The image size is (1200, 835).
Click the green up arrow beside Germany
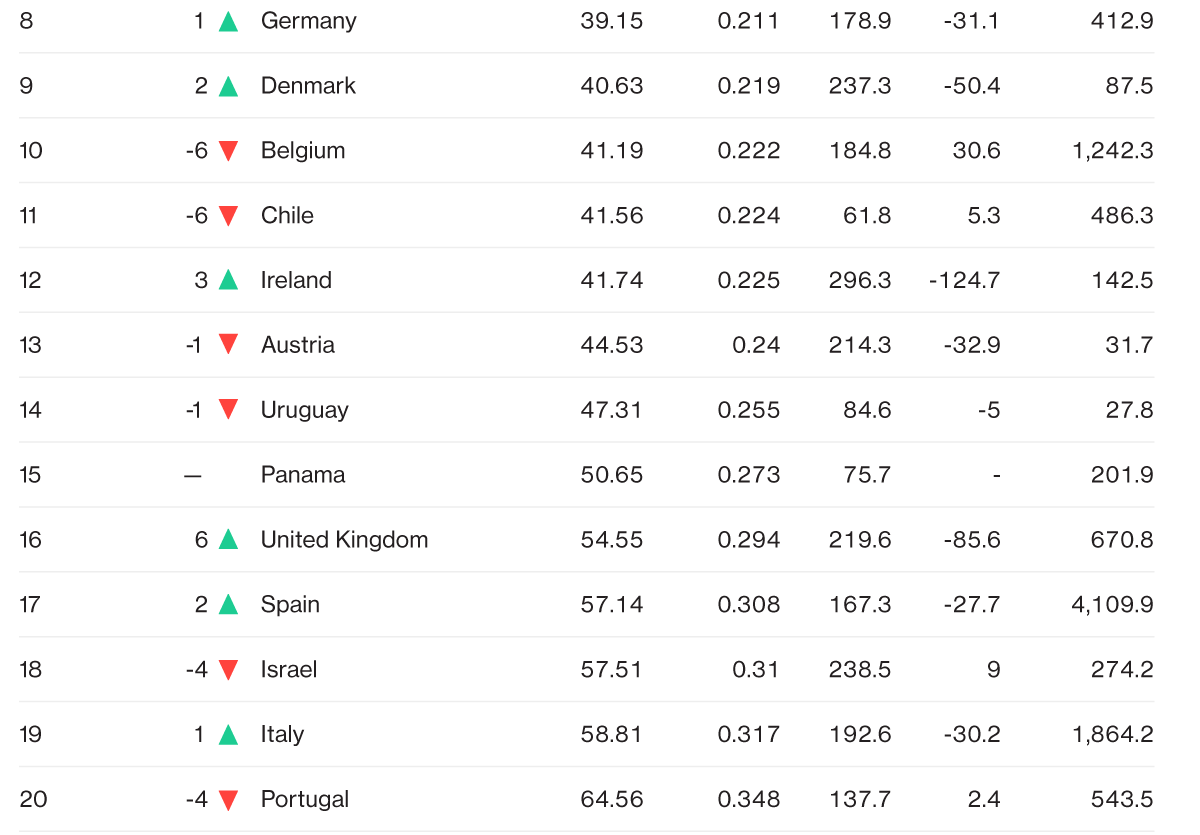click(228, 21)
